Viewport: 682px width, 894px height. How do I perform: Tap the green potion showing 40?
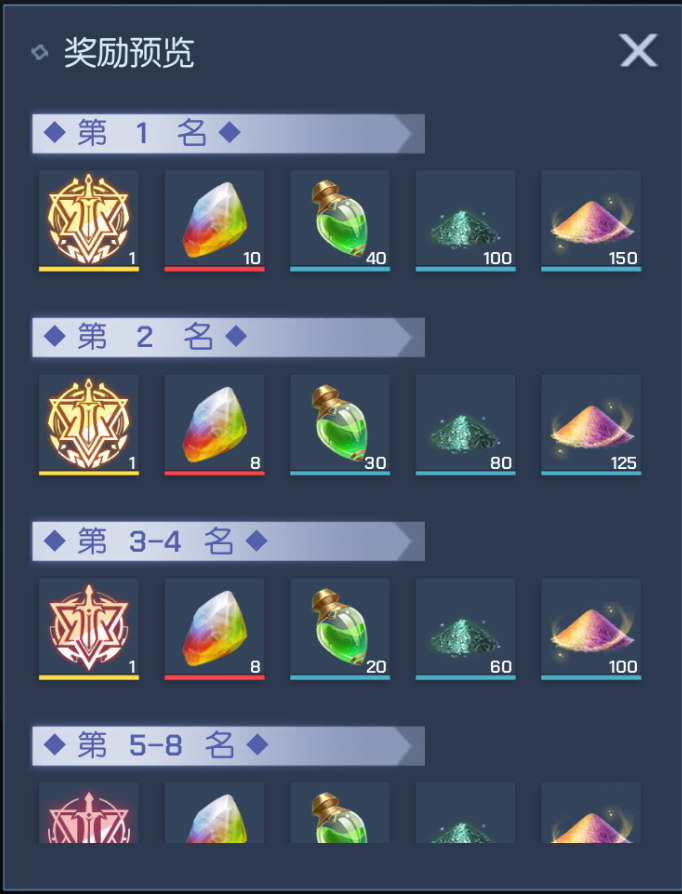[x=340, y=220]
